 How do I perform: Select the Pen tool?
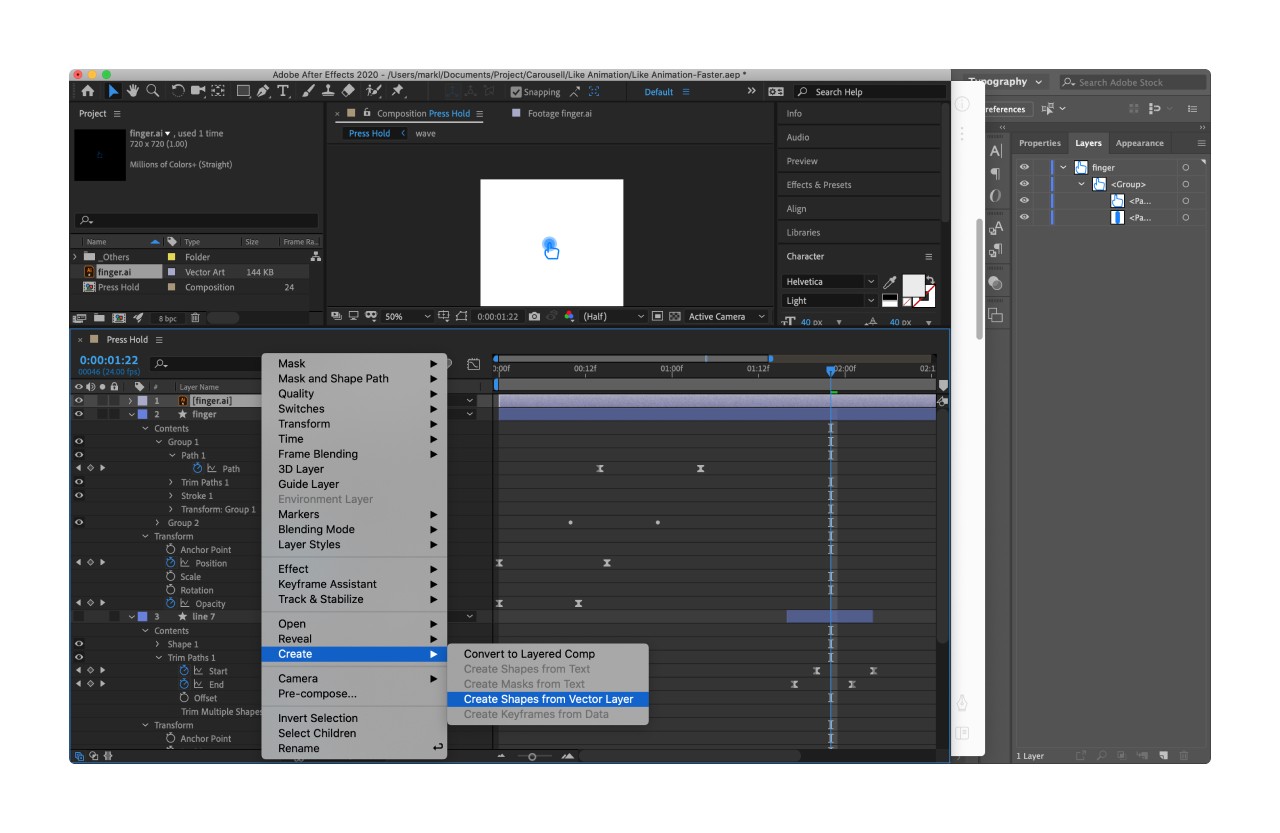pyautogui.click(x=263, y=91)
